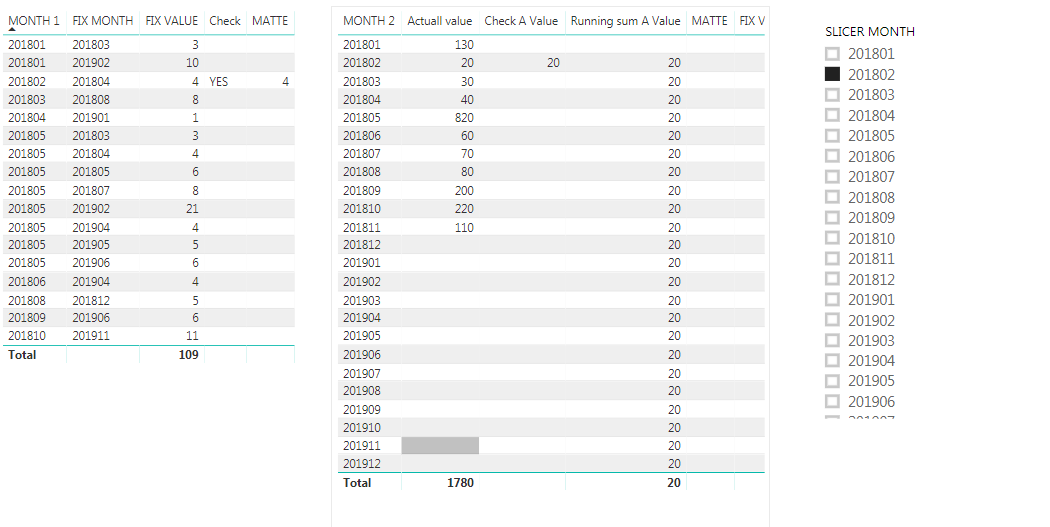Uncheck the selected 201802 slicer checkbox

pyautogui.click(x=832, y=74)
